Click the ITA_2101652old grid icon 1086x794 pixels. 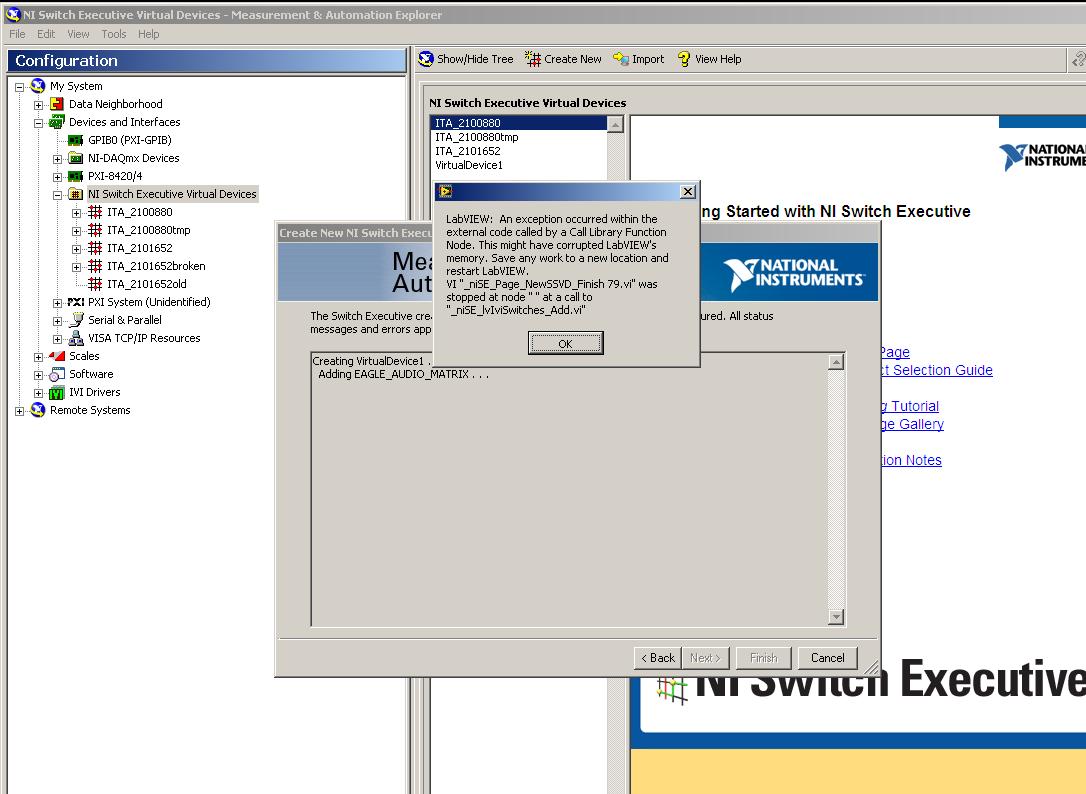click(x=95, y=284)
